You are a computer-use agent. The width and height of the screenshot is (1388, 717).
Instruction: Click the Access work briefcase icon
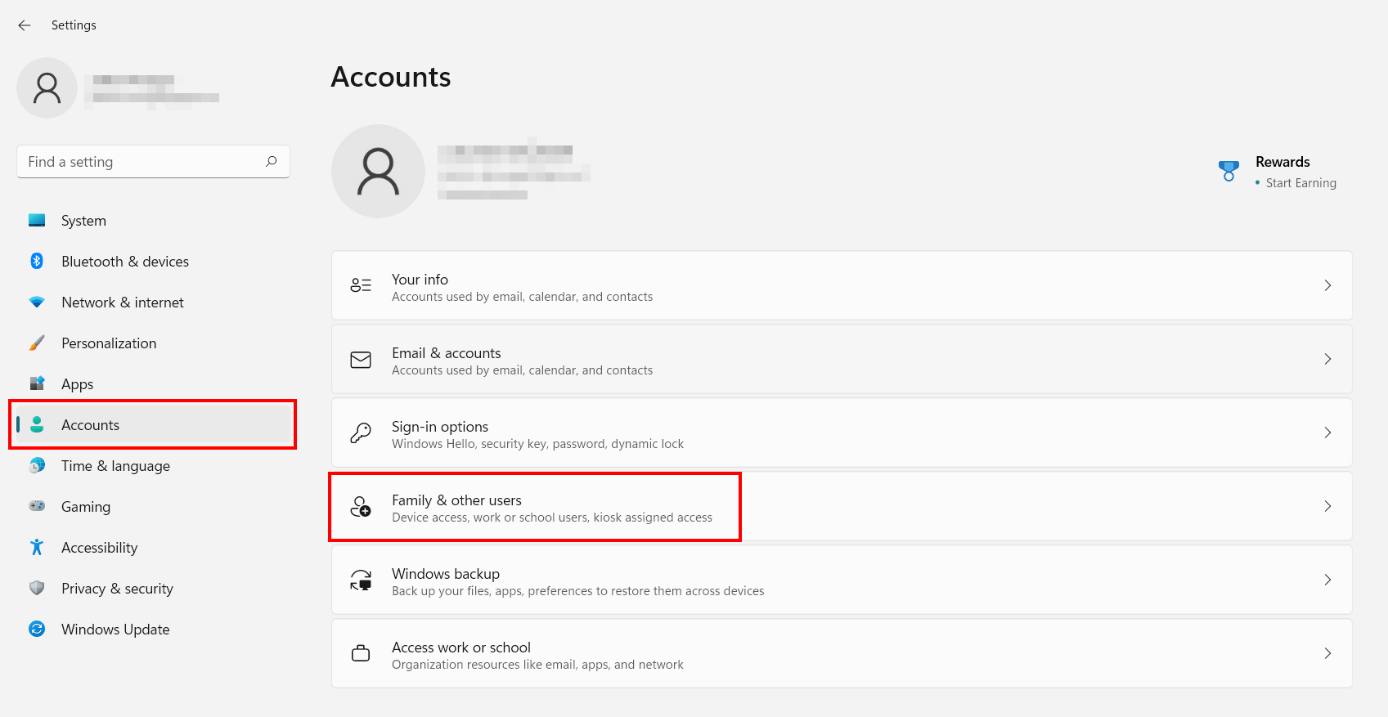tap(361, 654)
